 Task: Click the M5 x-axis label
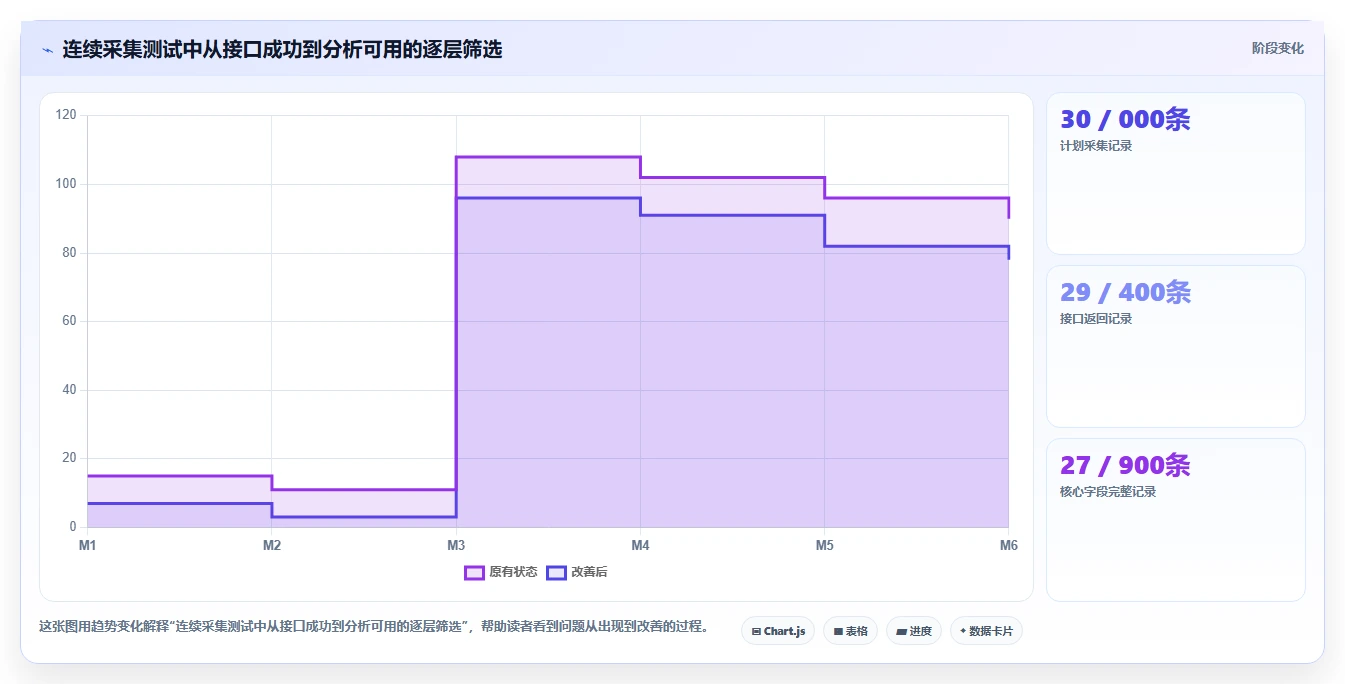tap(824, 546)
